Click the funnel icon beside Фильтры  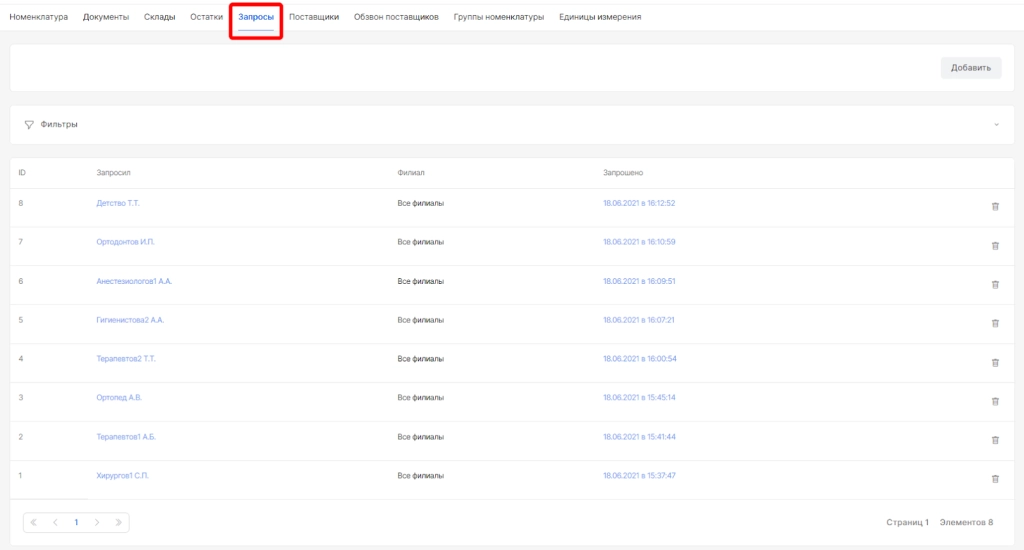point(29,124)
